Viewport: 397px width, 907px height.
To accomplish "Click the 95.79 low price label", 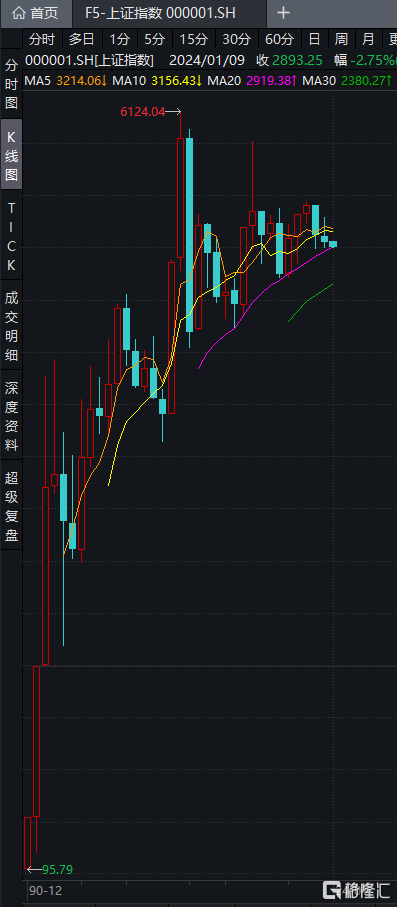I will point(57,869).
